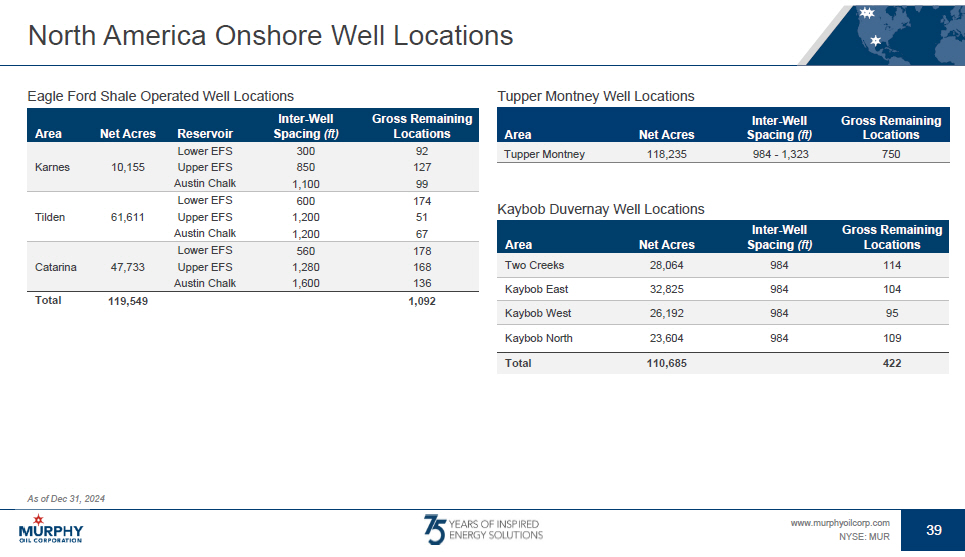
Task: Click the As of Dec 31, 2024 footnote
Action: tap(67, 498)
